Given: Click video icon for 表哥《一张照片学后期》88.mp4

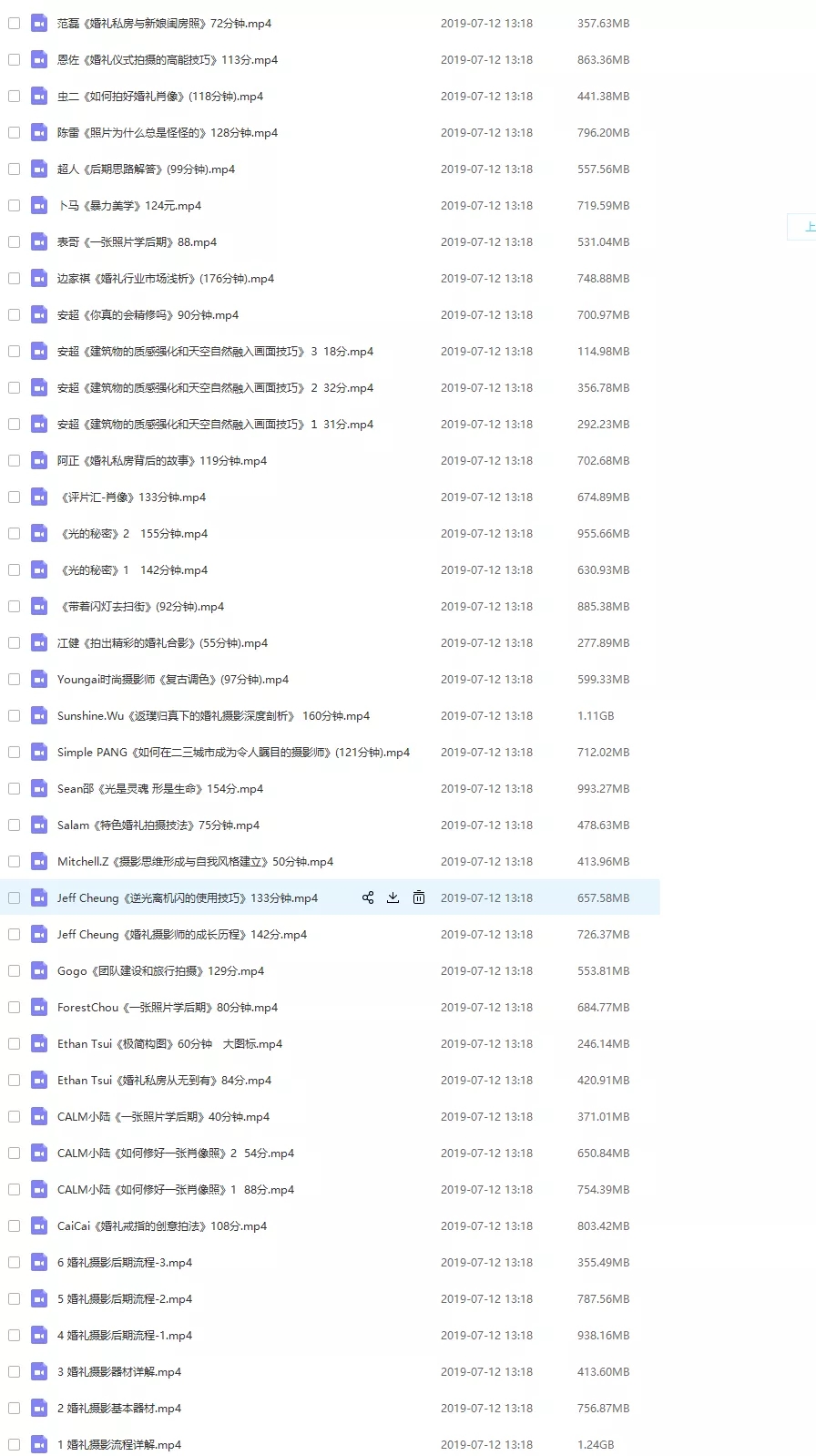Looking at the screenshot, I should point(39,241).
